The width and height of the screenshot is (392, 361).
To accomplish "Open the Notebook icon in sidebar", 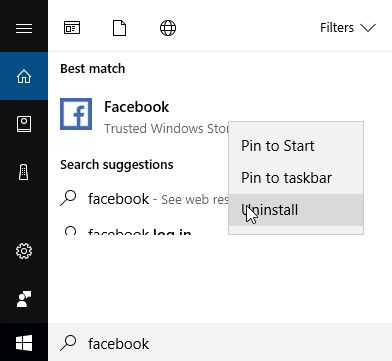I will (x=24, y=124).
